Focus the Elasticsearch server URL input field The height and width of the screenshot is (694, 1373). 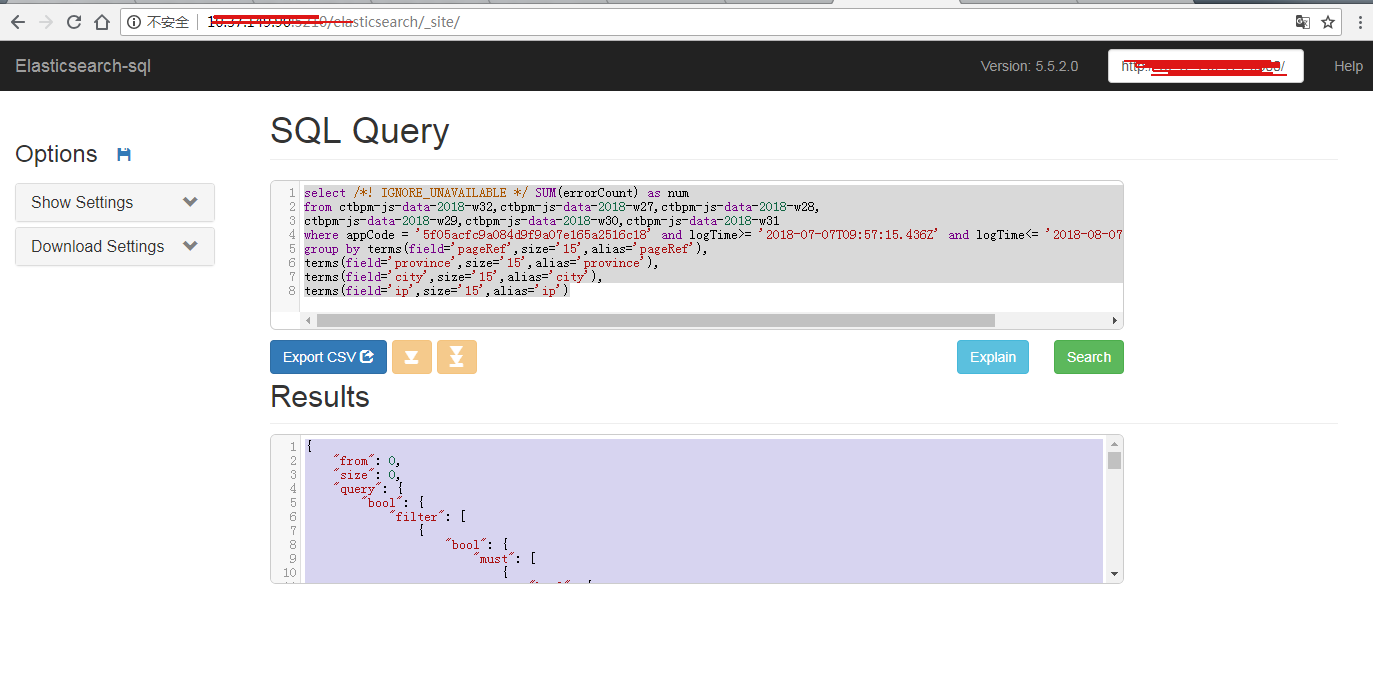coord(1206,66)
